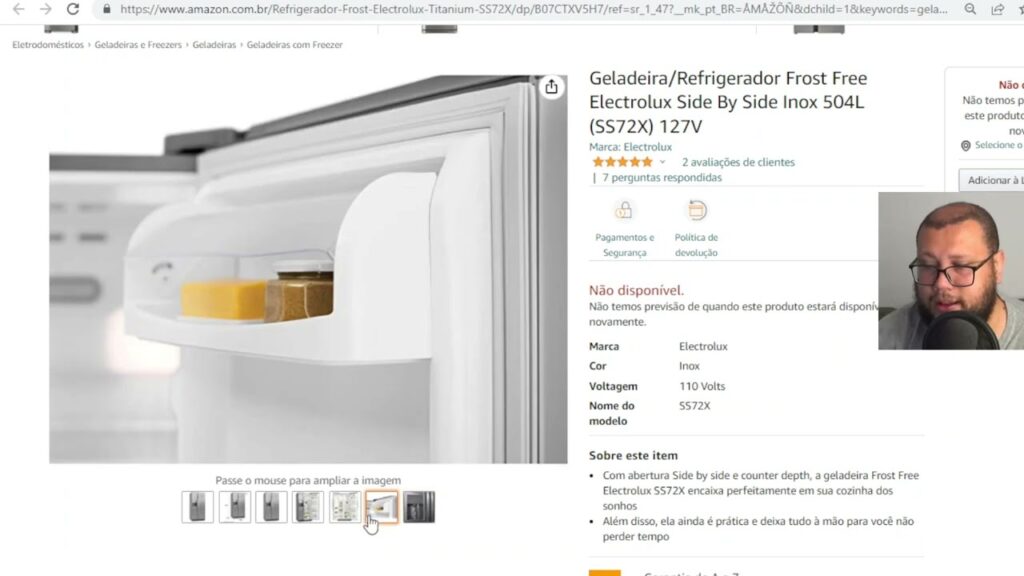Screen dimensions: 1024x576
Task: Click the zoom magnifier icon in address bar
Action: pos(970,9)
